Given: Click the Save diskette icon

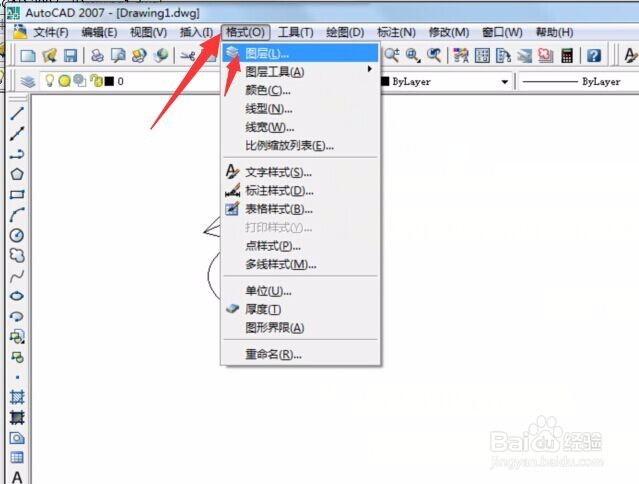Looking at the screenshot, I should coord(71,55).
